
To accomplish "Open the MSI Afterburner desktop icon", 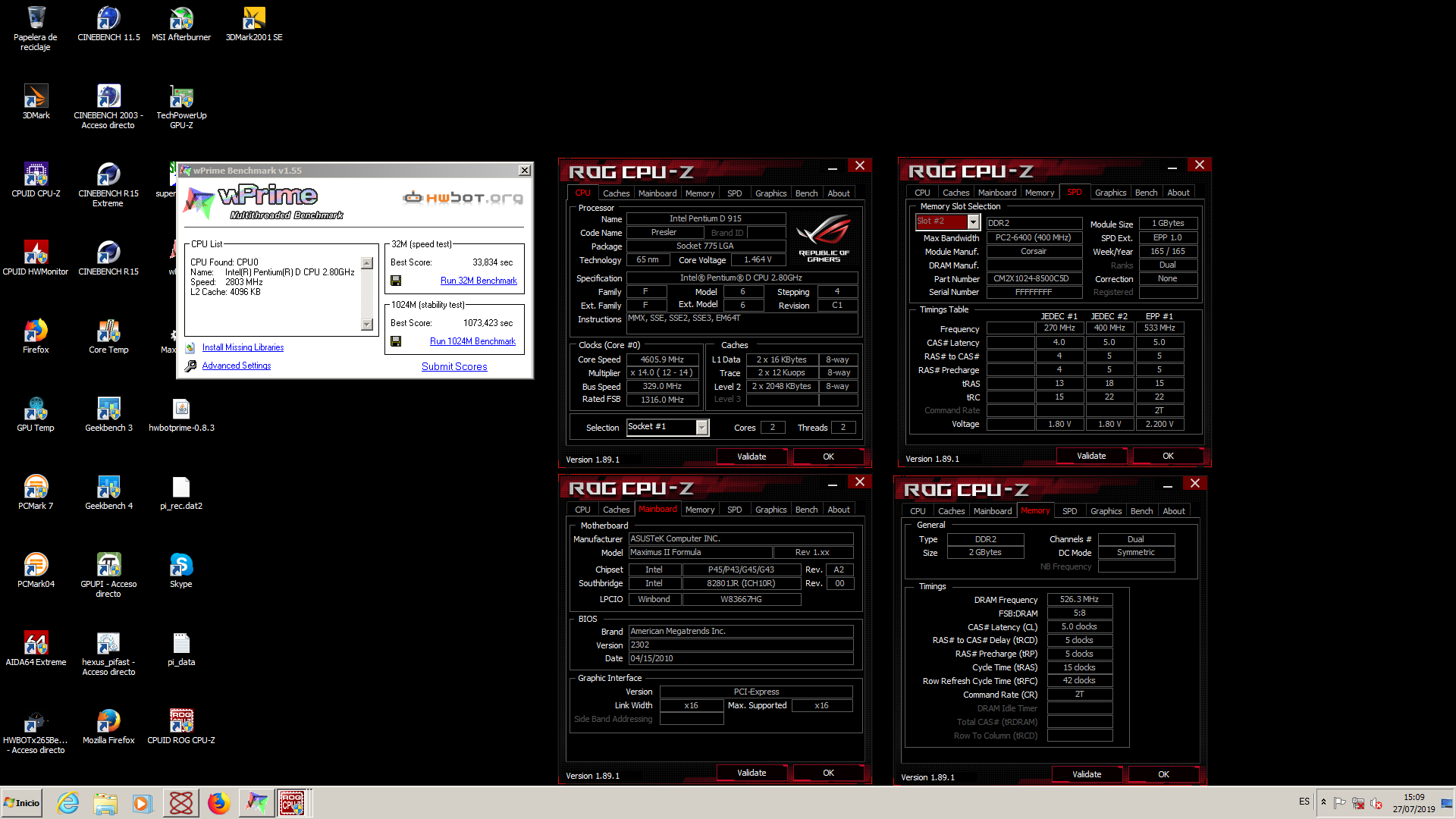I will tap(181, 24).
